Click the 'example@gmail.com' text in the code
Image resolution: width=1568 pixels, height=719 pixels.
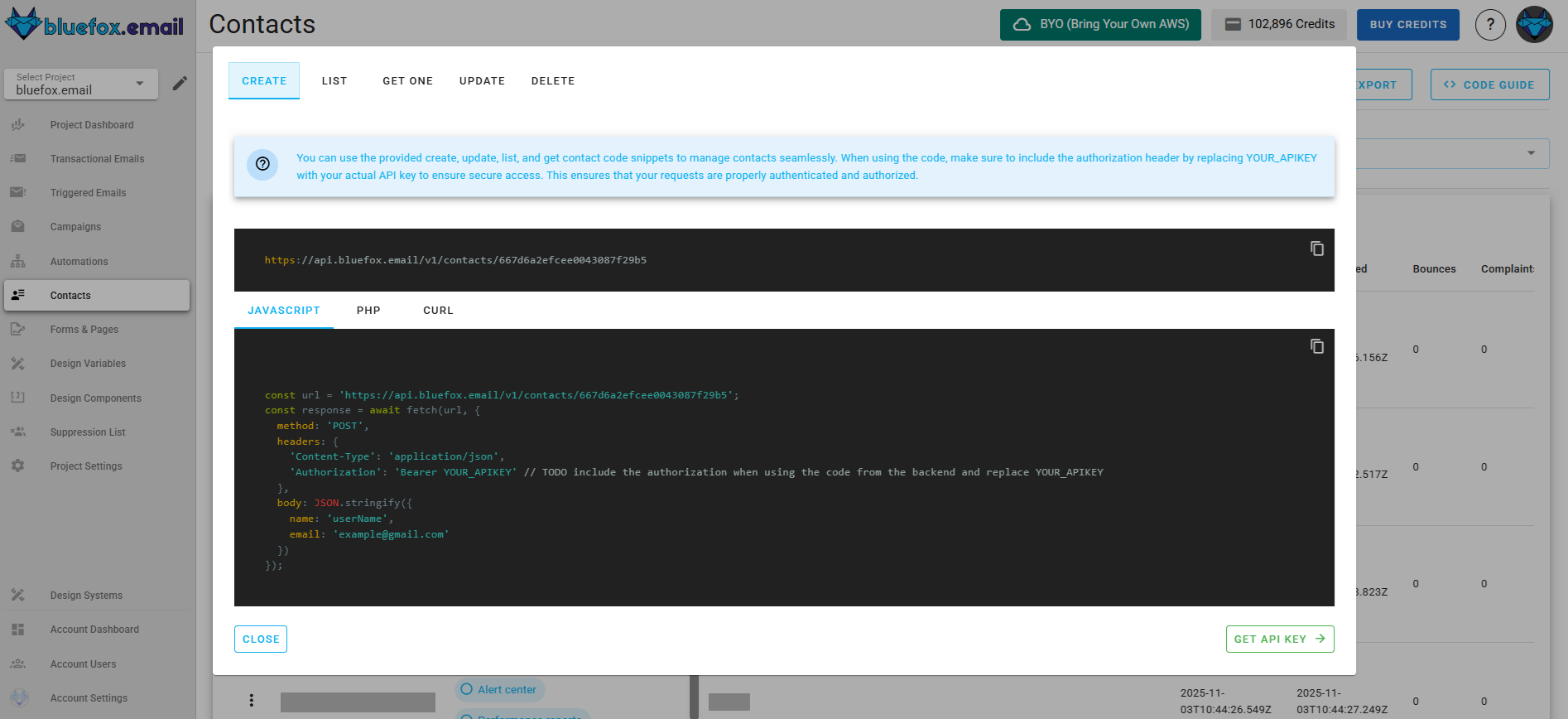(x=391, y=534)
